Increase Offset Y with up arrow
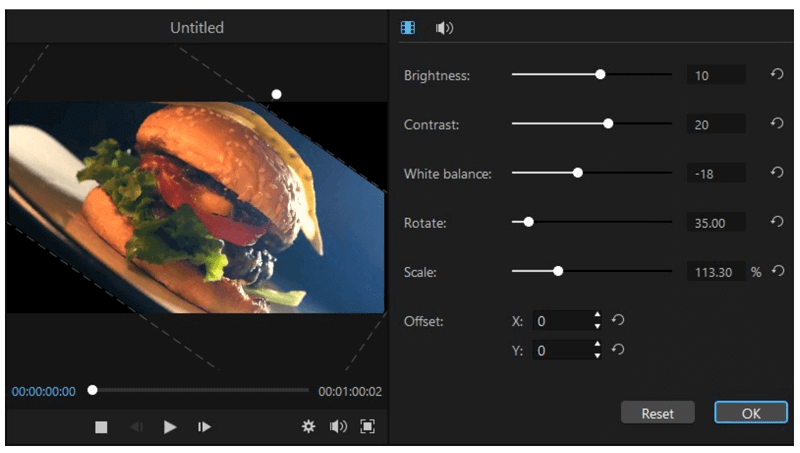 (597, 345)
